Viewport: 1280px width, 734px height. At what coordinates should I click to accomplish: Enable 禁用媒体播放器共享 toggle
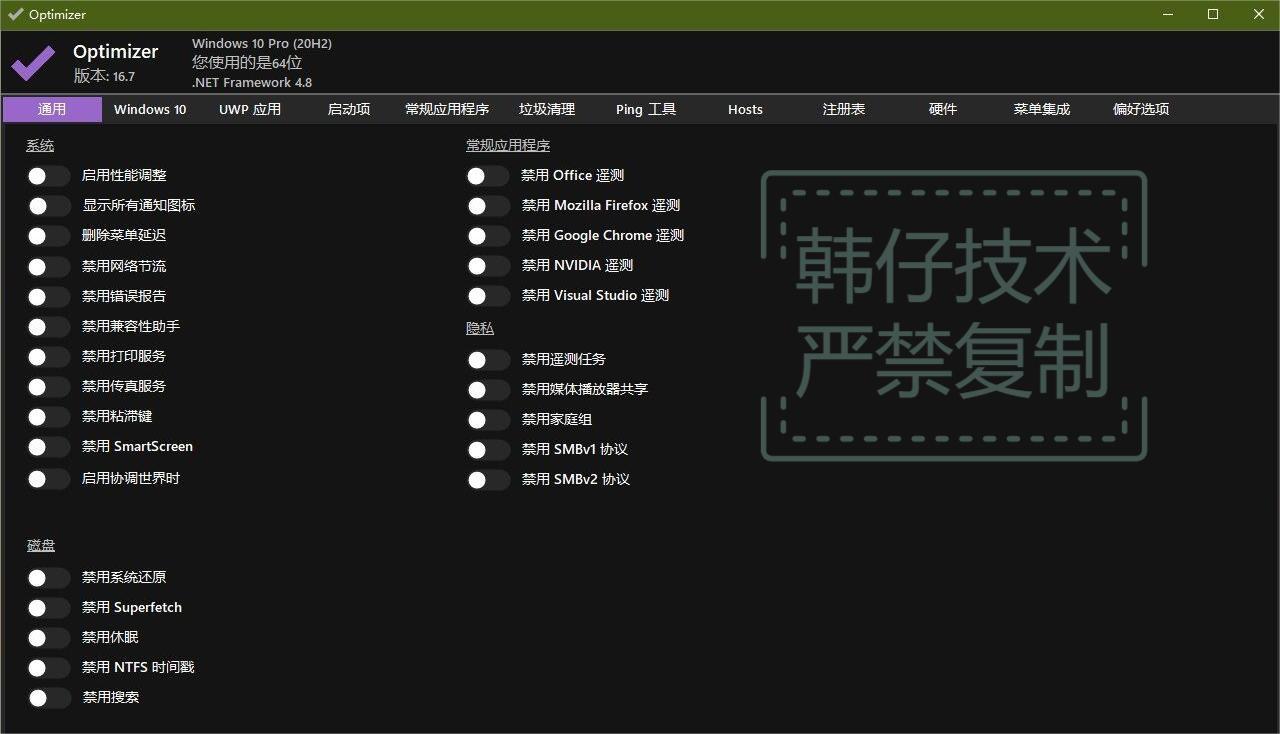pyautogui.click(x=488, y=390)
